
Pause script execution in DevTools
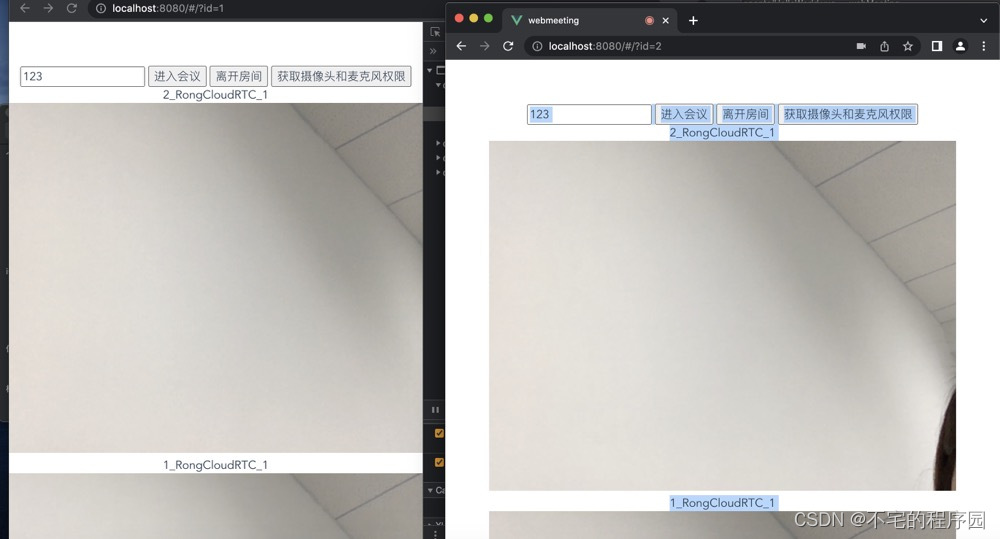point(435,410)
